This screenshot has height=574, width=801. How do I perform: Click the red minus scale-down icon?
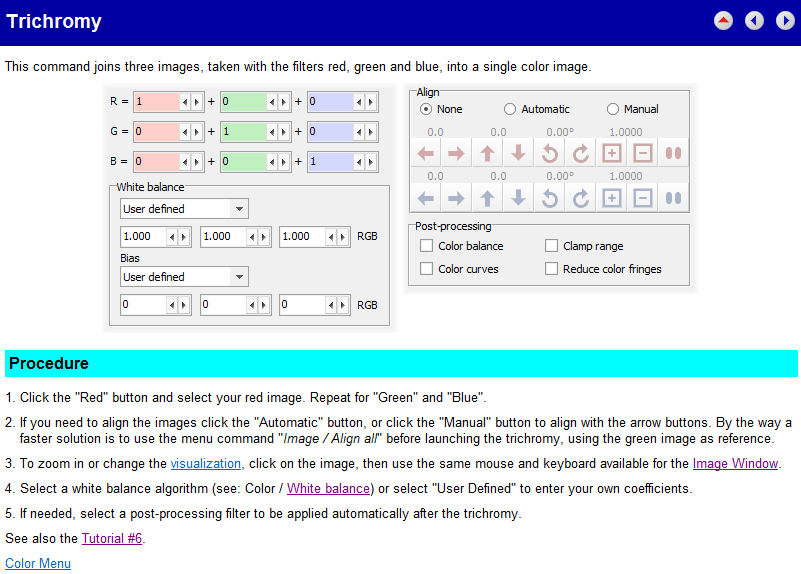[x=643, y=153]
